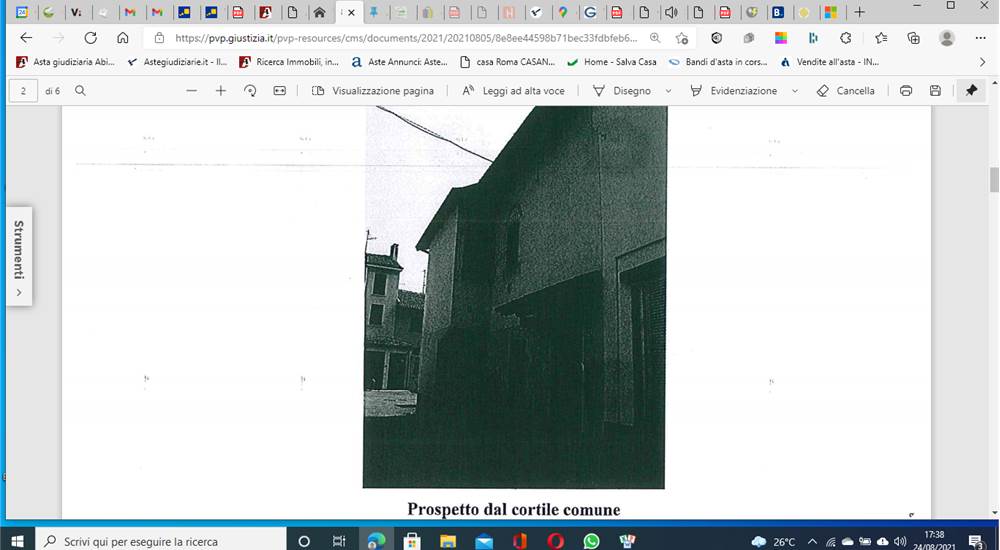
Task: Expand Evidenziazione options dropdown
Action: pyautogui.click(x=795, y=91)
